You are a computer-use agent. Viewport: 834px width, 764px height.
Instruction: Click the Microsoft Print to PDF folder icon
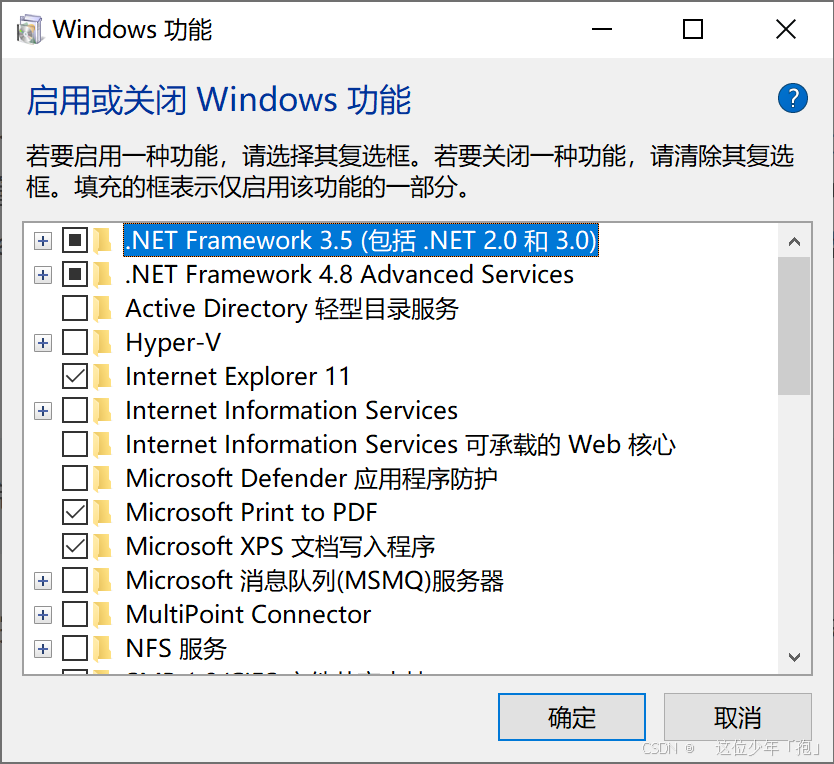point(100,512)
